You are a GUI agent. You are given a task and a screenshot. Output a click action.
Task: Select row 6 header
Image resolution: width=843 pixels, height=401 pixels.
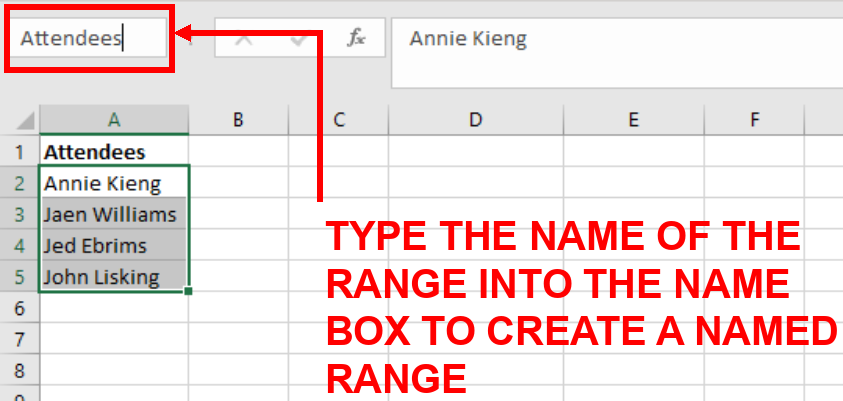click(x=19, y=308)
